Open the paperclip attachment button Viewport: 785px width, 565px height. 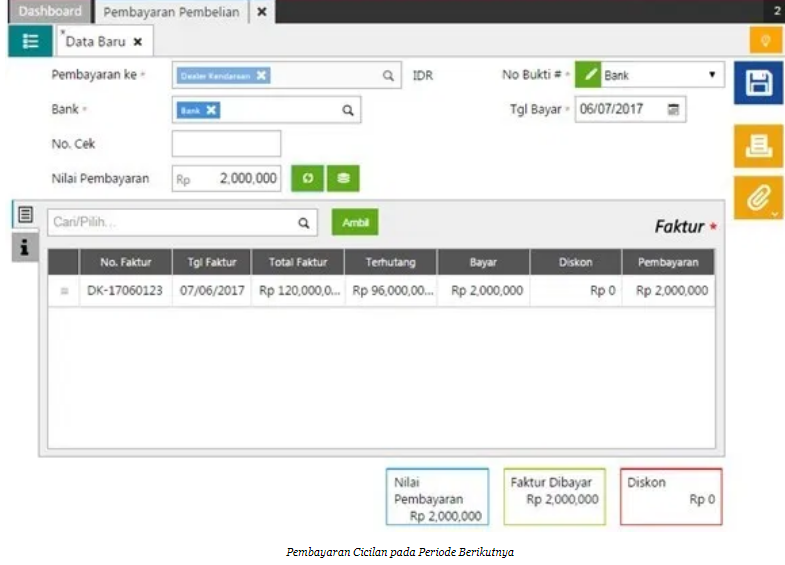pos(758,198)
